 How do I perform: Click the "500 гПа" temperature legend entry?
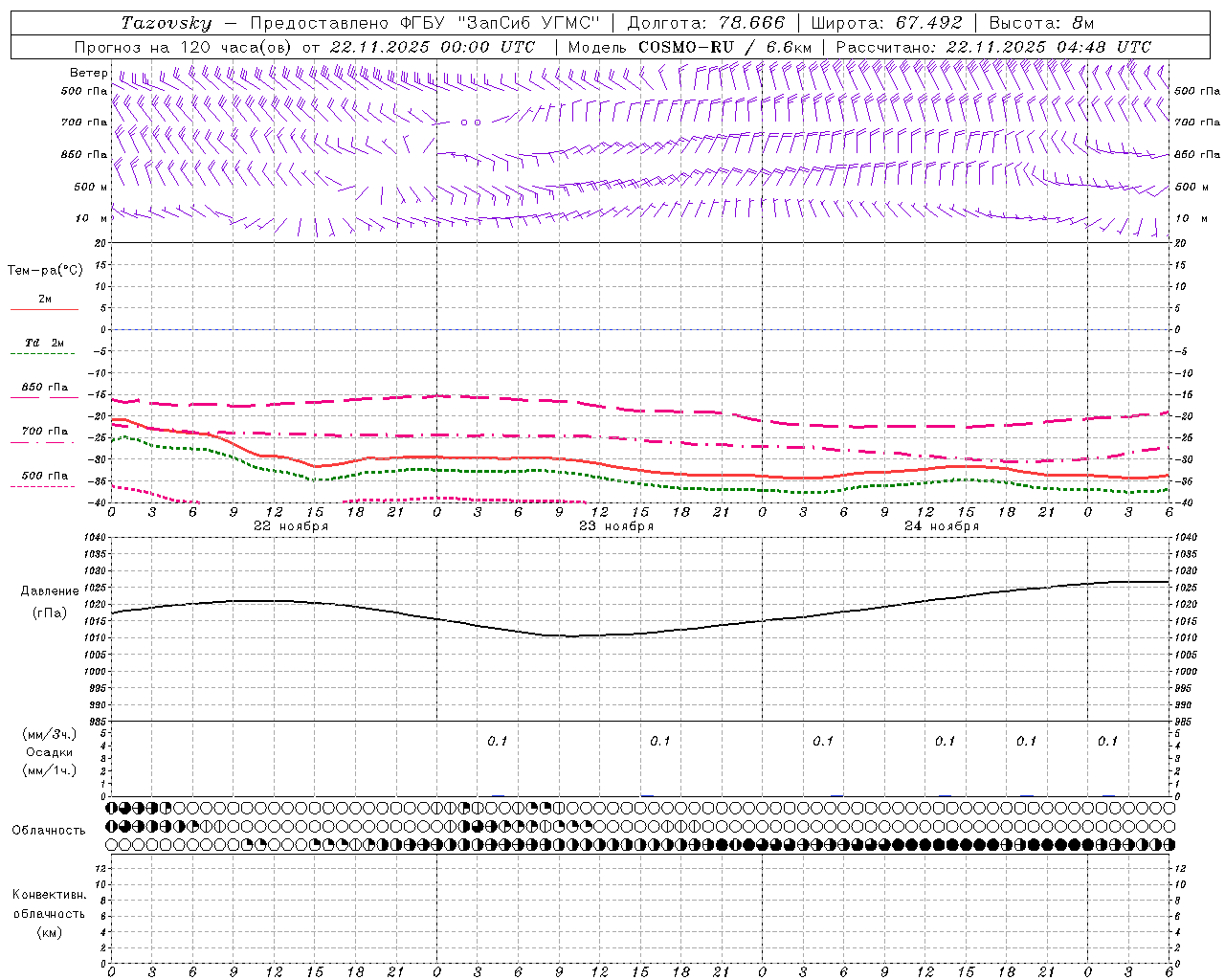[x=45, y=476]
